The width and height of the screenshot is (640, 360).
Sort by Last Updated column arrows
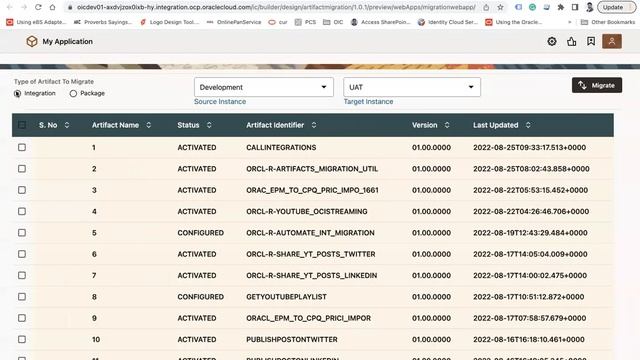tap(528, 125)
